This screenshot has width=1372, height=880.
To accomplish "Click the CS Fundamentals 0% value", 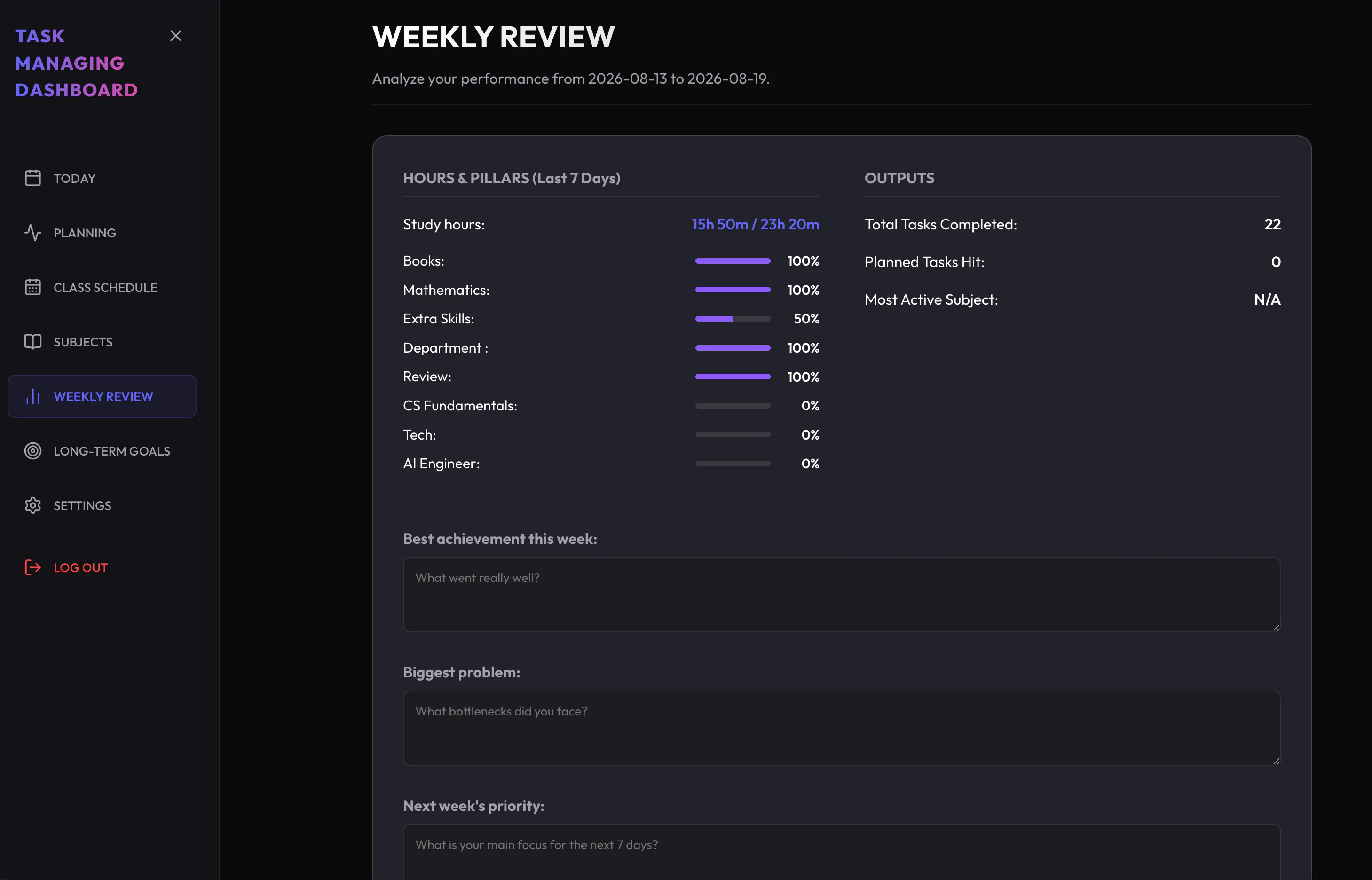I will [810, 406].
